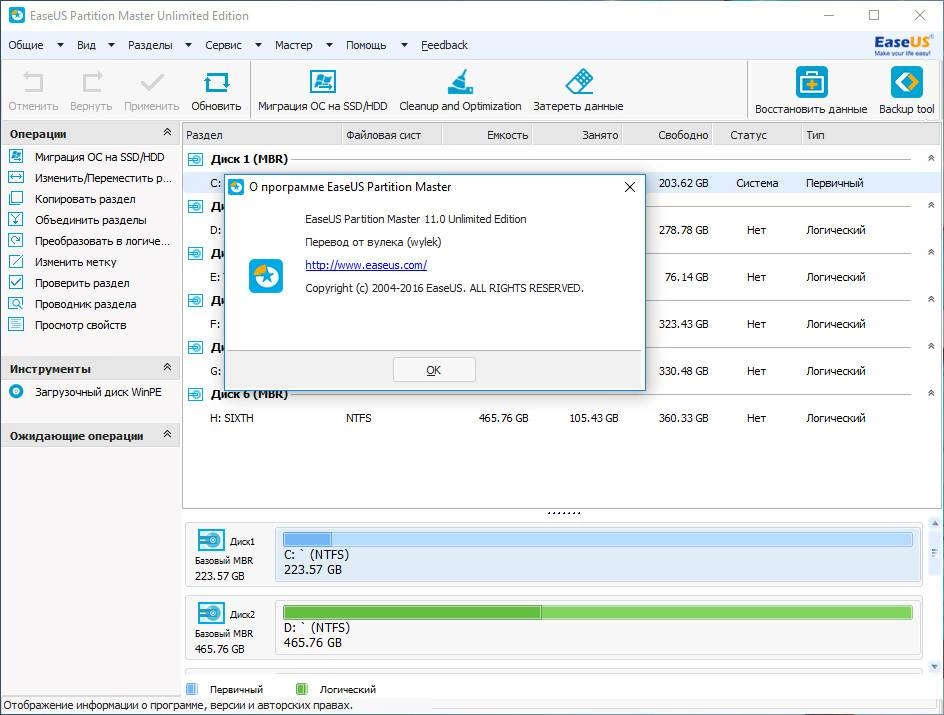This screenshot has width=944, height=715.
Task: Collapse the Диск 6 (MBR) group
Action: point(931,393)
